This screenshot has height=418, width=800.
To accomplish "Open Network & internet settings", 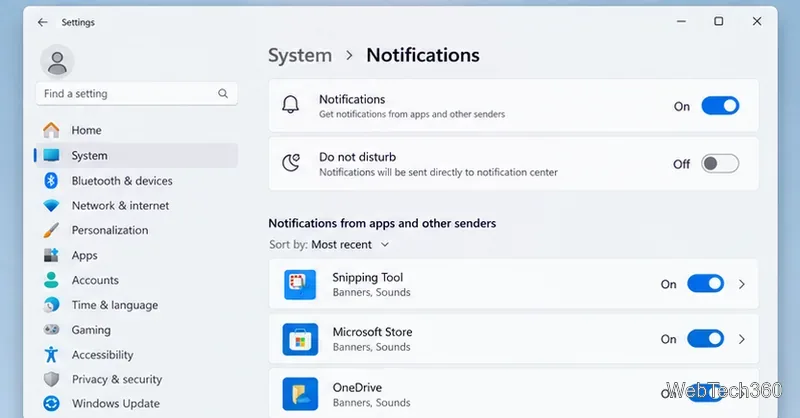I will tap(136, 205).
